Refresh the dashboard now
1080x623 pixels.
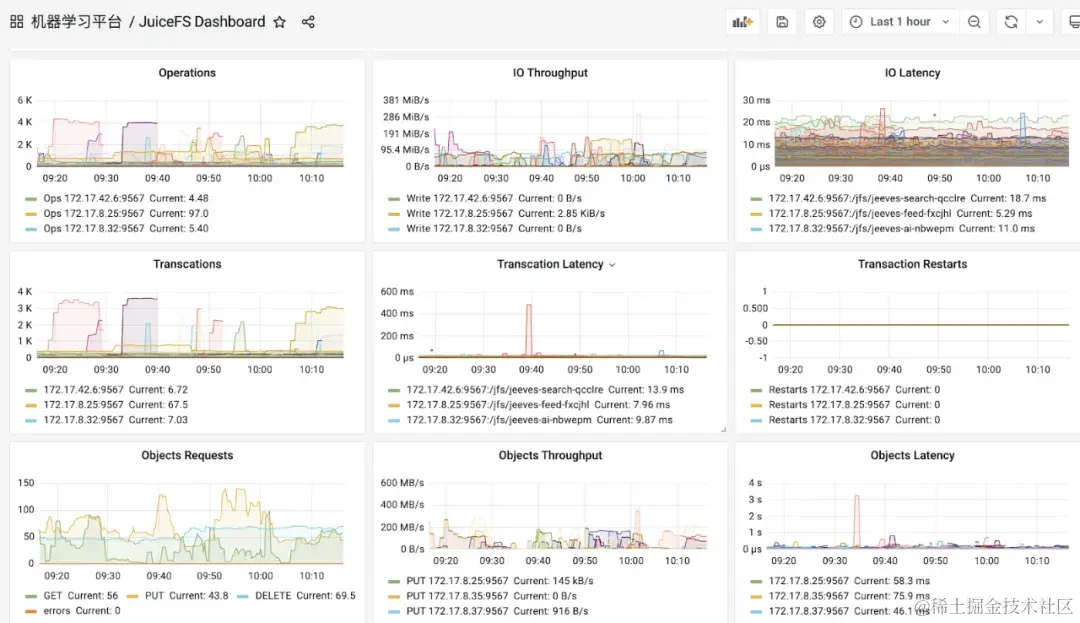click(1011, 22)
